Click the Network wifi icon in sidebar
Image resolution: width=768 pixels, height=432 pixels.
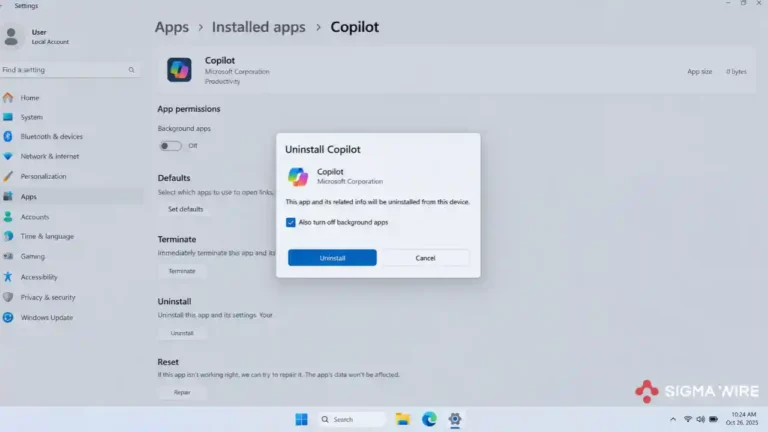click(8, 156)
